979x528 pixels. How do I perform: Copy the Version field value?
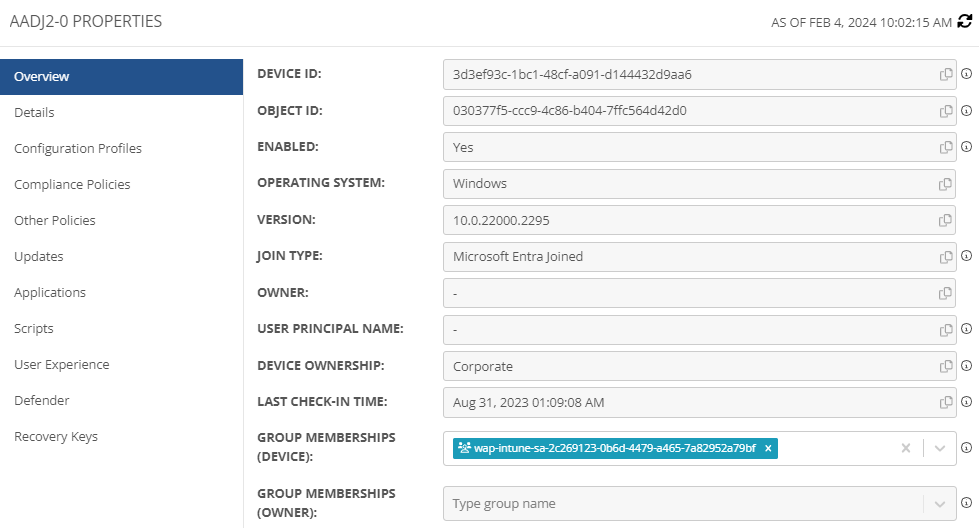945,220
